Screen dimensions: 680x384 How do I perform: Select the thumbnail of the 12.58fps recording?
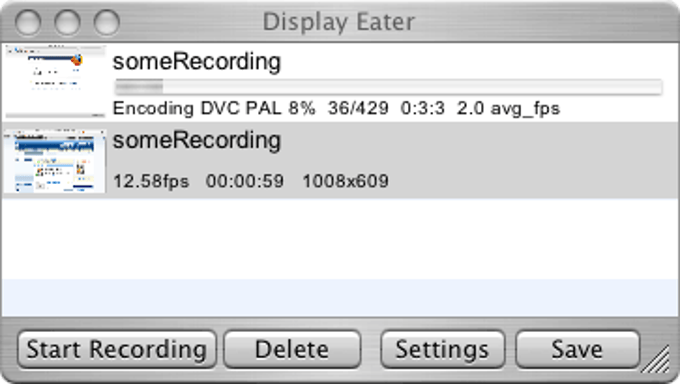click(x=55, y=161)
